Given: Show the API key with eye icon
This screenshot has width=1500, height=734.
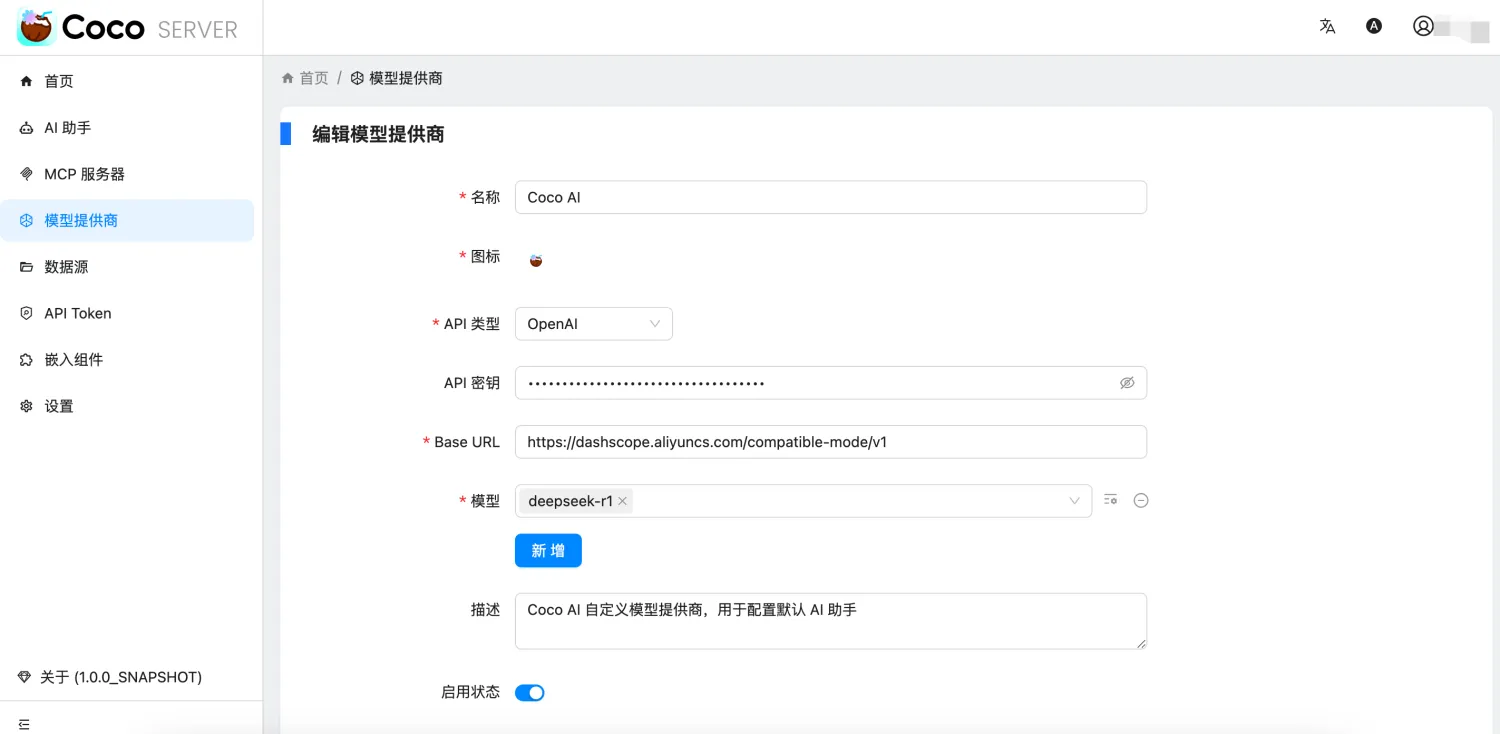Looking at the screenshot, I should (1127, 383).
